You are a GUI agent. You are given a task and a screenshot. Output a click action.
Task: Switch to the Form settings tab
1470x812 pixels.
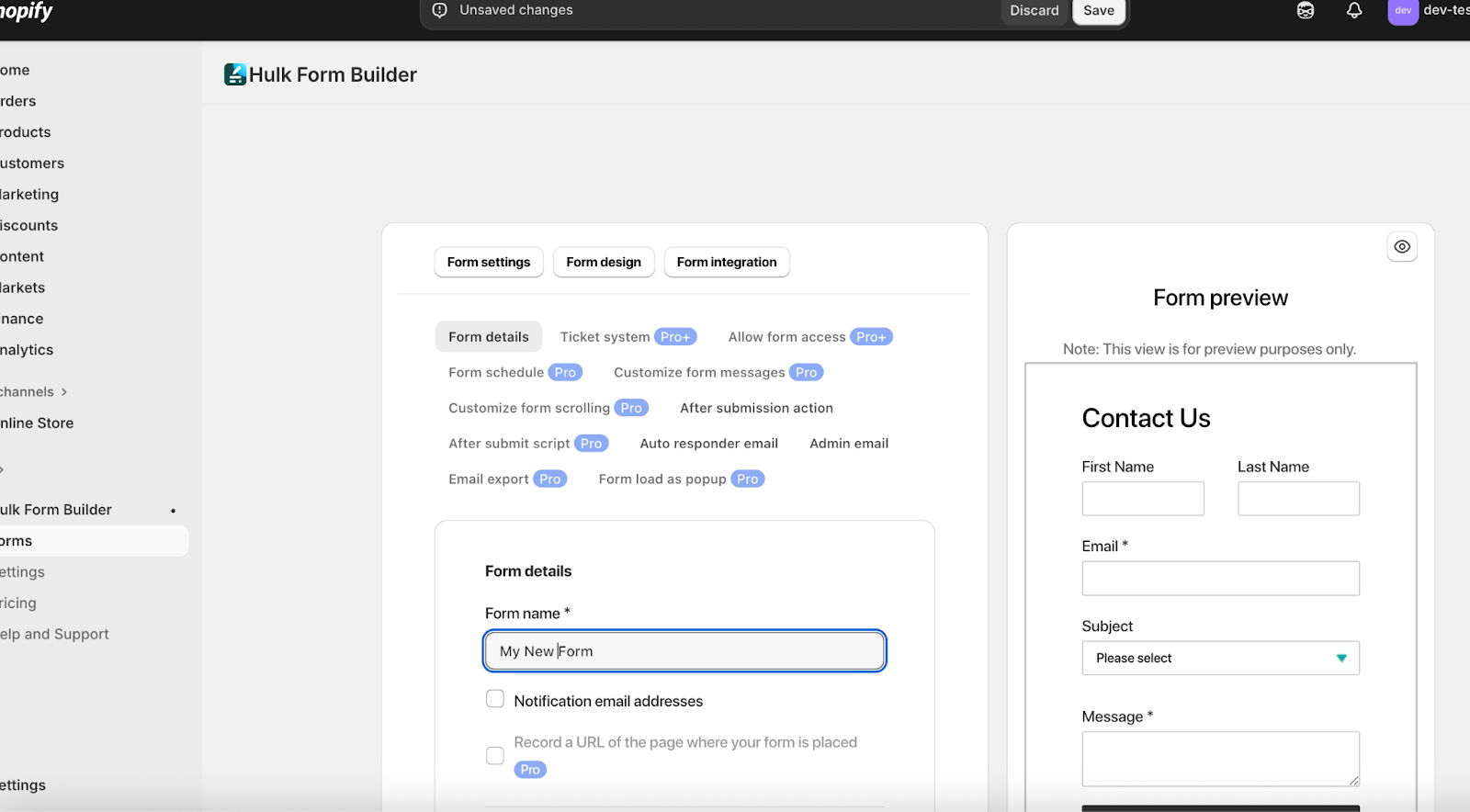[x=489, y=262]
